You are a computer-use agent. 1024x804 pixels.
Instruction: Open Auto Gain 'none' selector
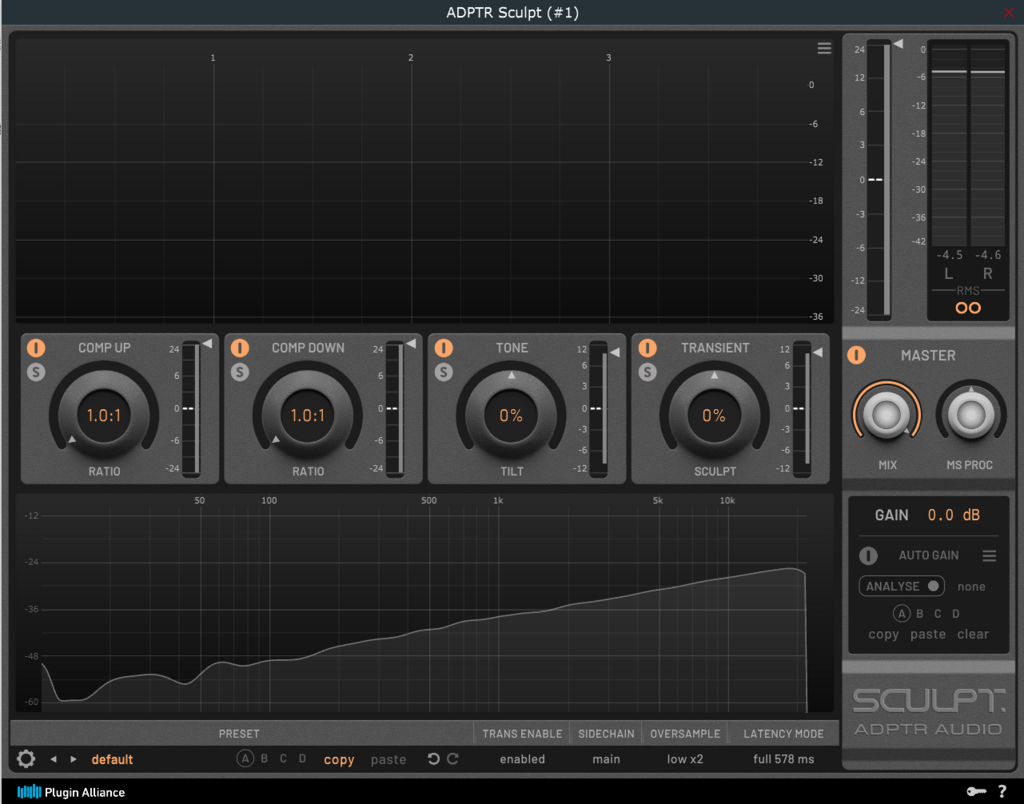[971, 587]
